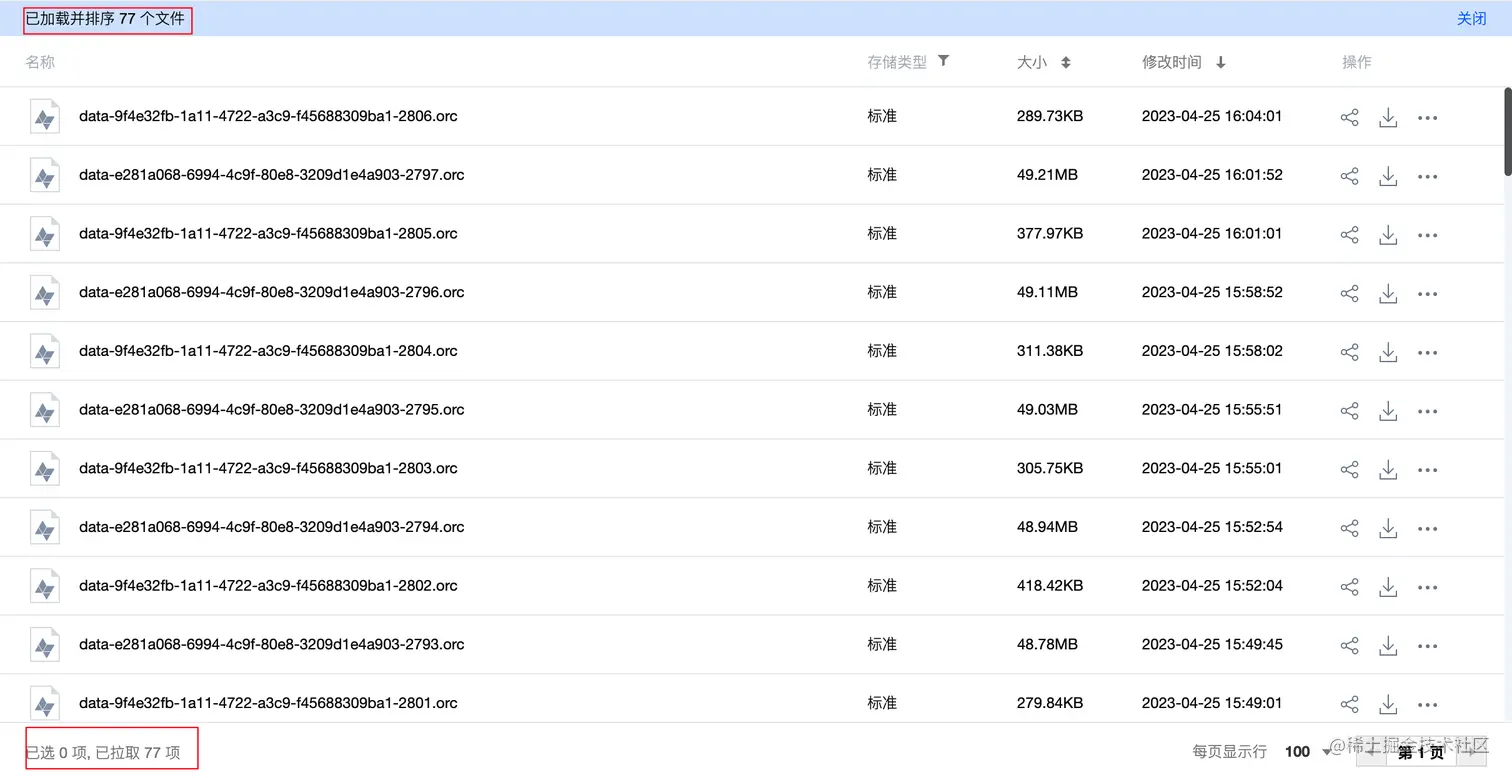Open more actions for file ending 2802.orc
Image resolution: width=1512 pixels, height=778 pixels.
pyautogui.click(x=1427, y=588)
